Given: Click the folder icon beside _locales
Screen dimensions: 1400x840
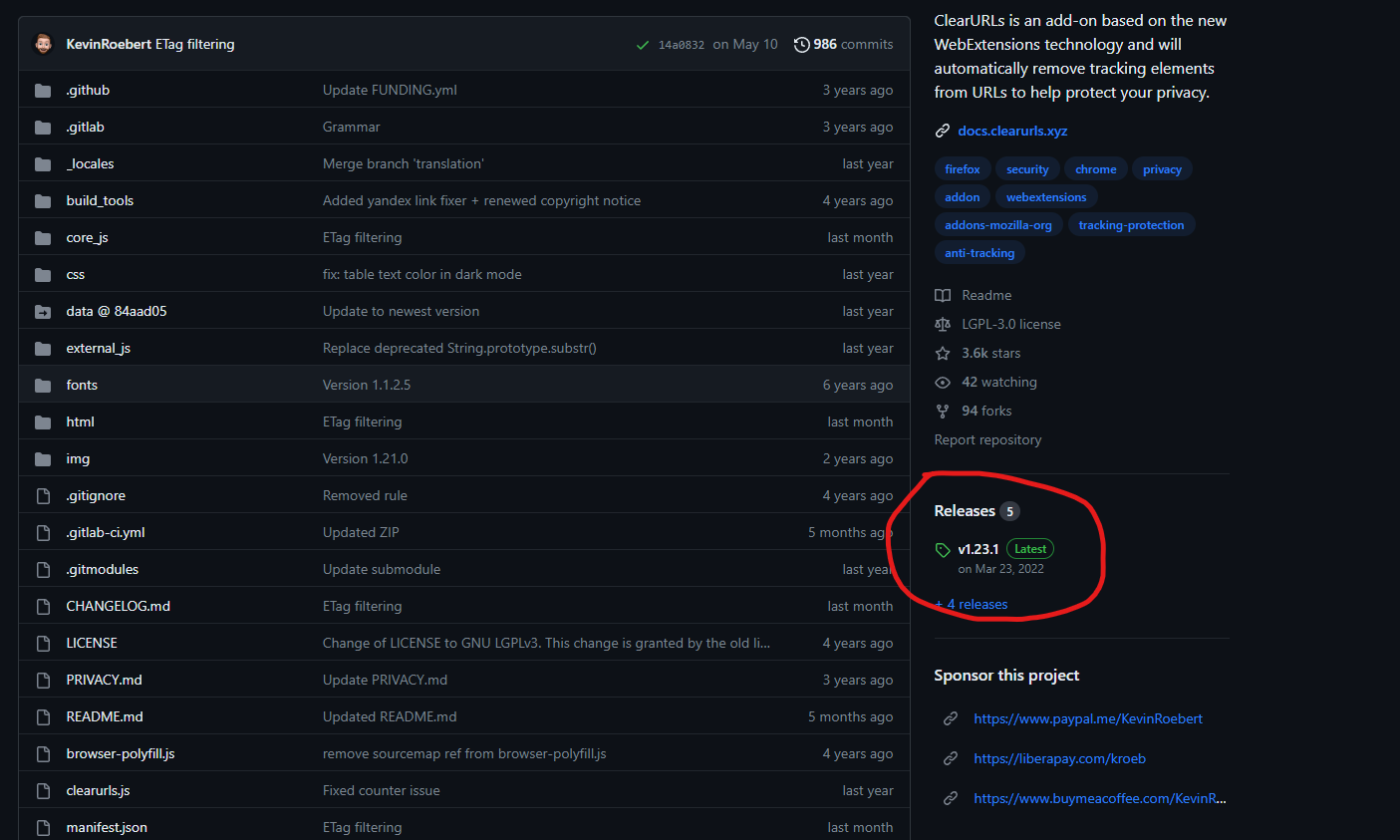Looking at the screenshot, I should (x=43, y=164).
